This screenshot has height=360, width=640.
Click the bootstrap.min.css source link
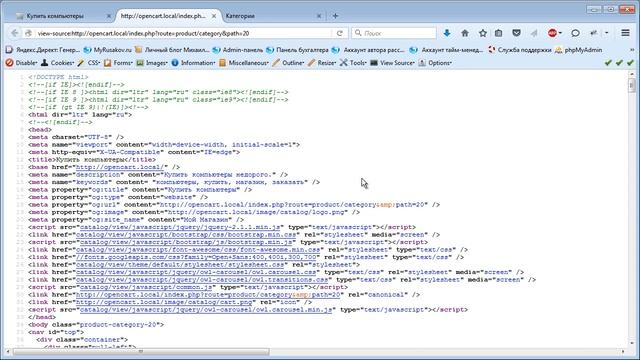pyautogui.click(x=186, y=235)
